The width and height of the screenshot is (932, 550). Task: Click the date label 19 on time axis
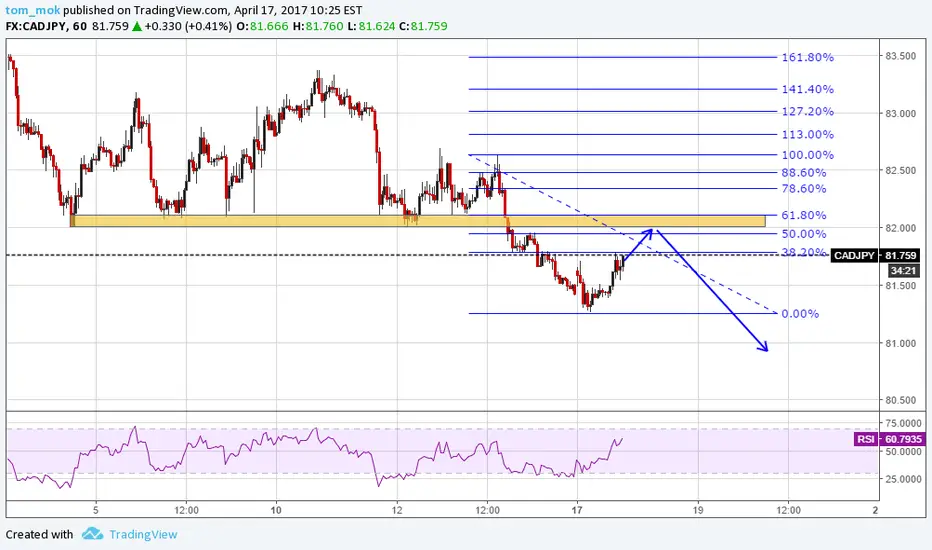coord(698,510)
